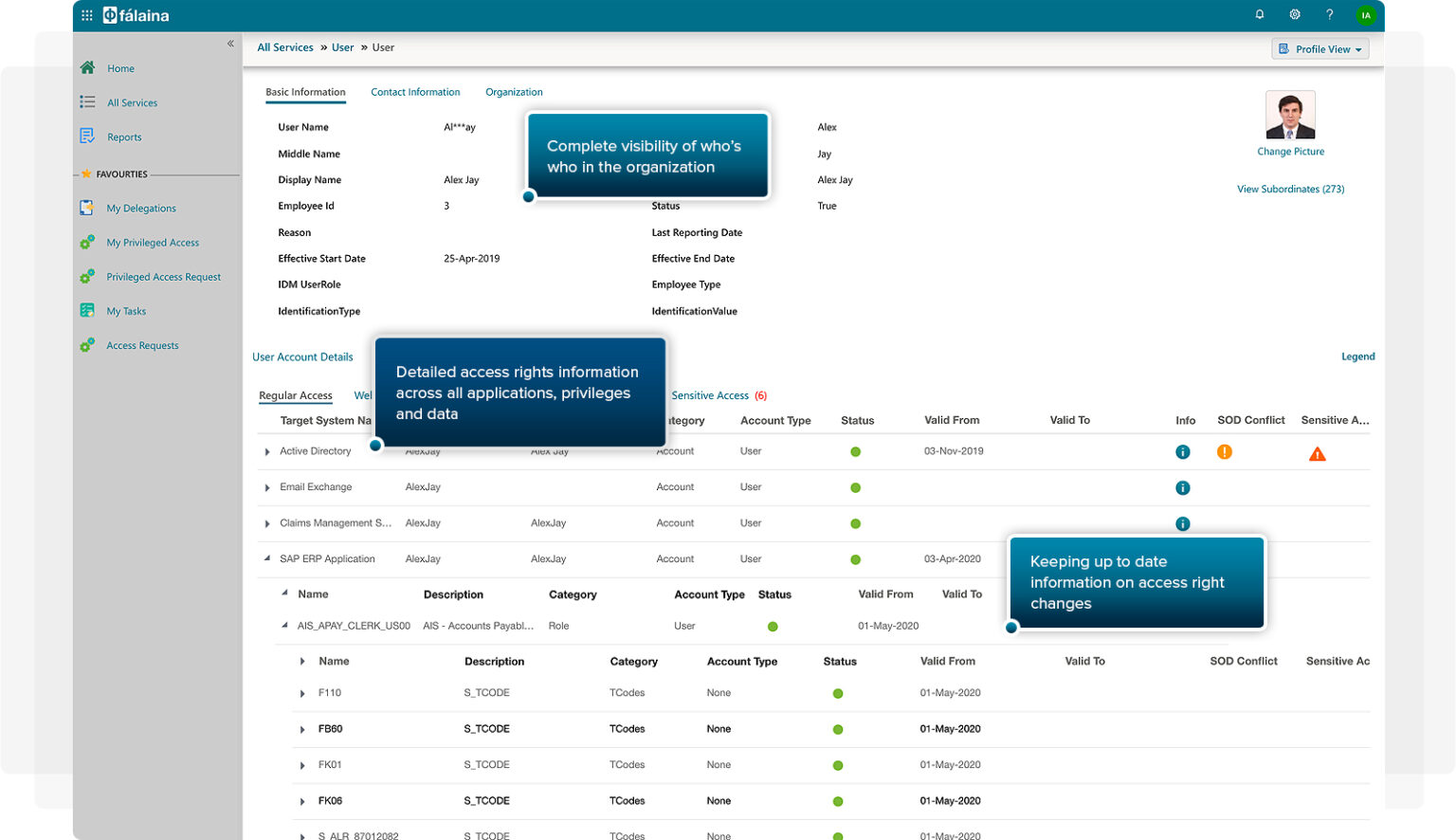Click the My Delegations icon

87,208
